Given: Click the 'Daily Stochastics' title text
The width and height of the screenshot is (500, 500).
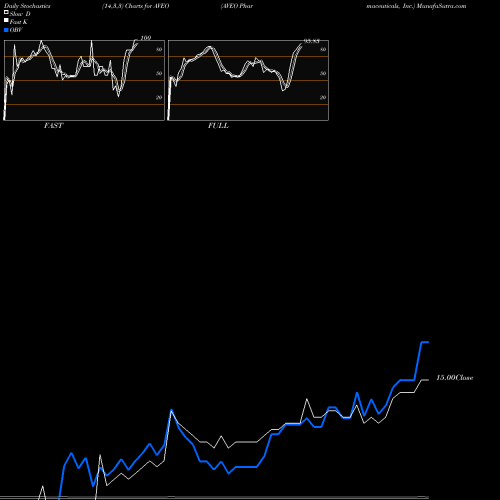Looking at the screenshot, I should (27, 6).
